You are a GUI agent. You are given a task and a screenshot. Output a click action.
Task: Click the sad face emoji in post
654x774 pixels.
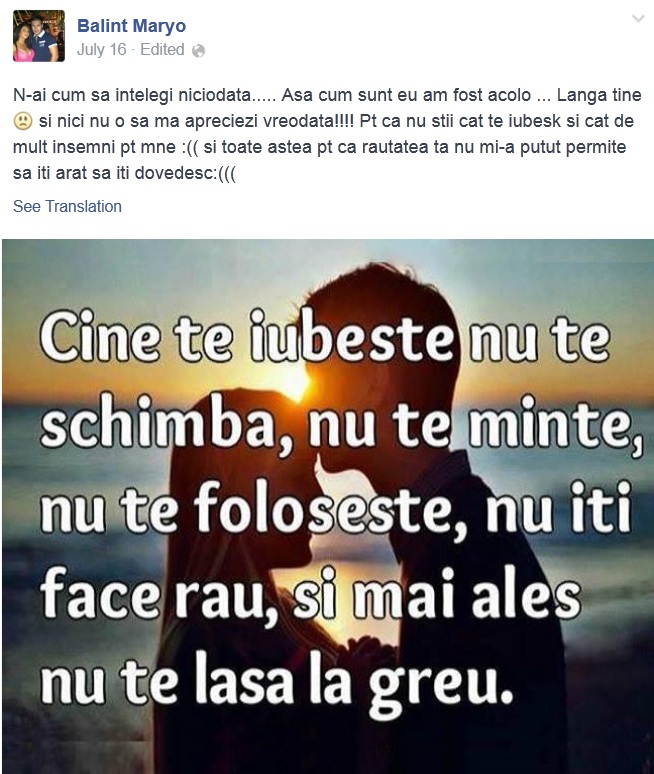pos(23,121)
